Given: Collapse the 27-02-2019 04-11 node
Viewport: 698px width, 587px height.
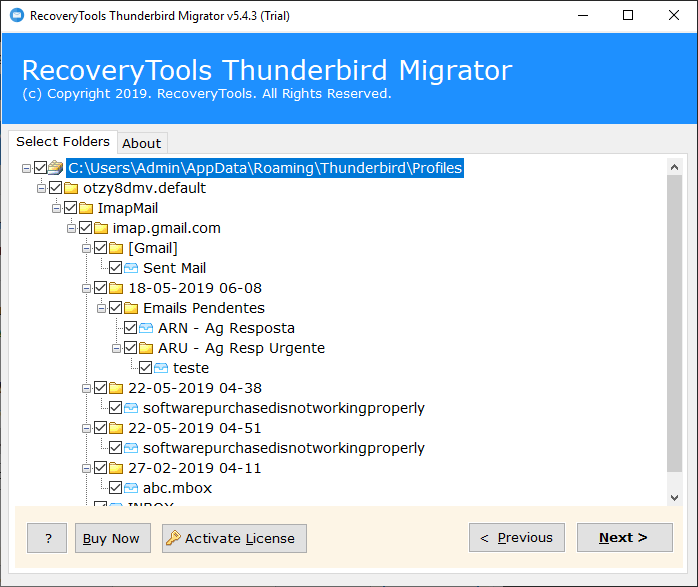Looking at the screenshot, I should click(86, 469).
